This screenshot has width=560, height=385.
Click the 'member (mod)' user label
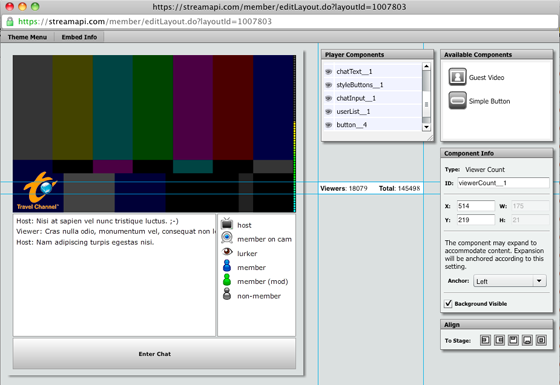point(262,282)
